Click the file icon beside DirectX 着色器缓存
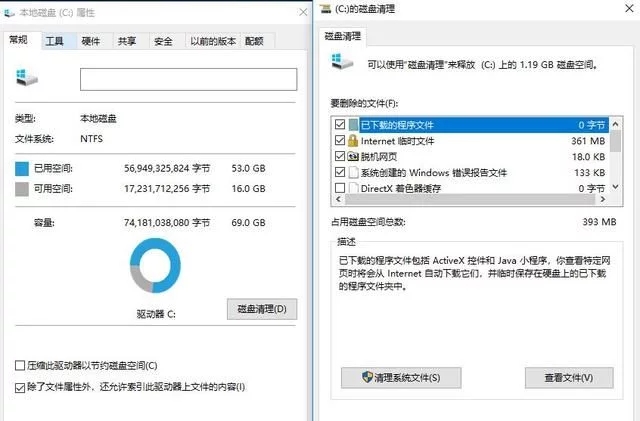This screenshot has width=640, height=421. pos(353,188)
